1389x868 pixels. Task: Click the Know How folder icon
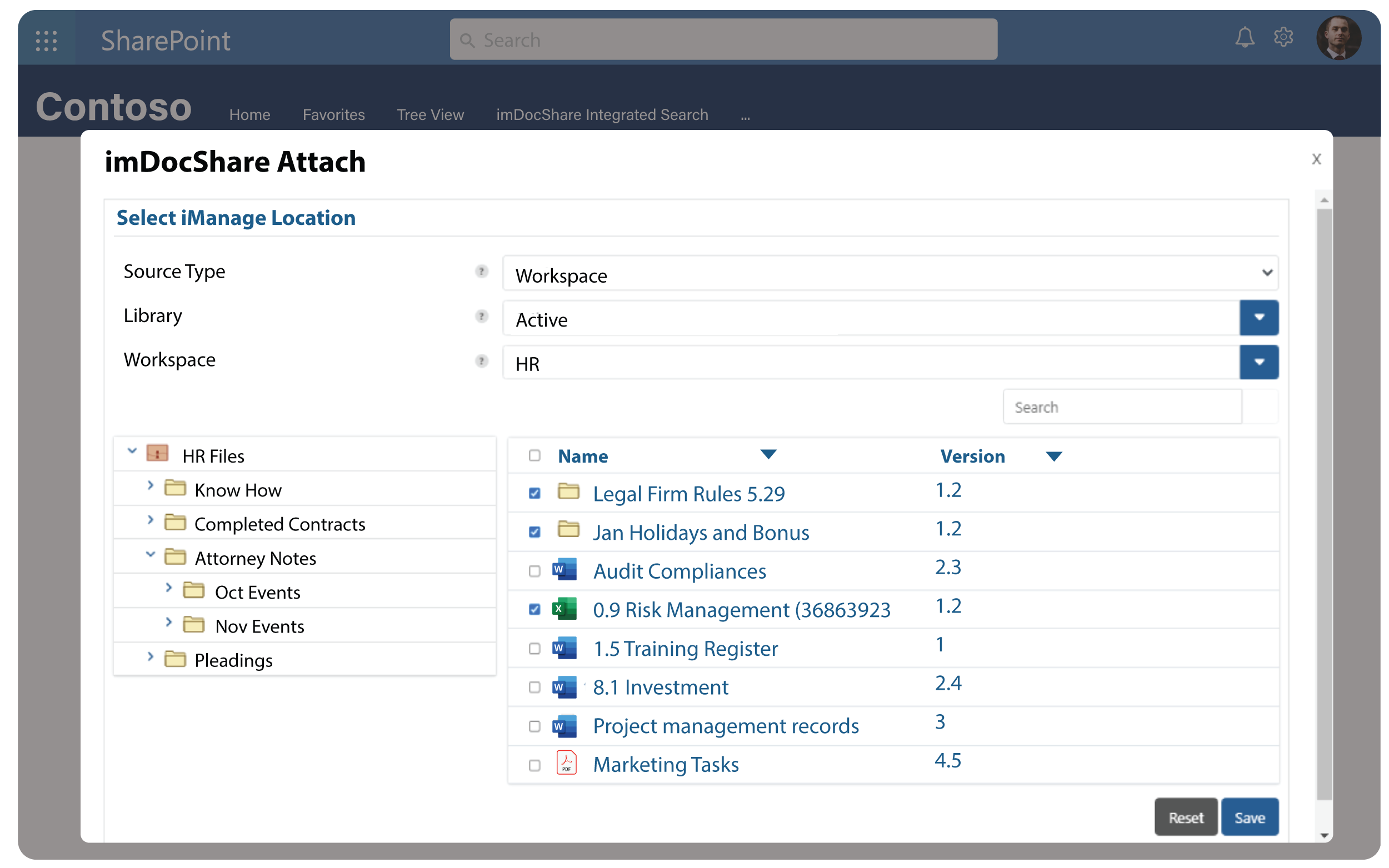coord(175,488)
